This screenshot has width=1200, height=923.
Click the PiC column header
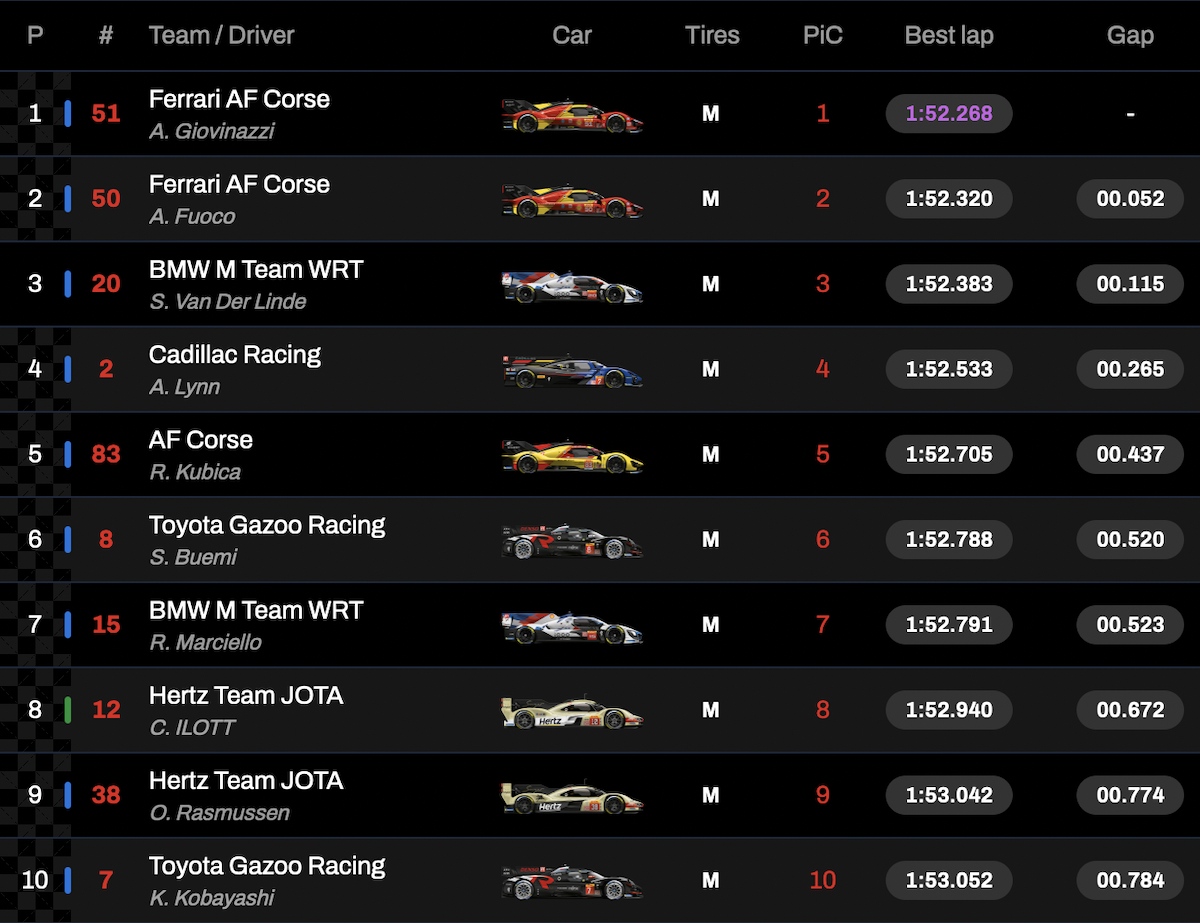[823, 35]
